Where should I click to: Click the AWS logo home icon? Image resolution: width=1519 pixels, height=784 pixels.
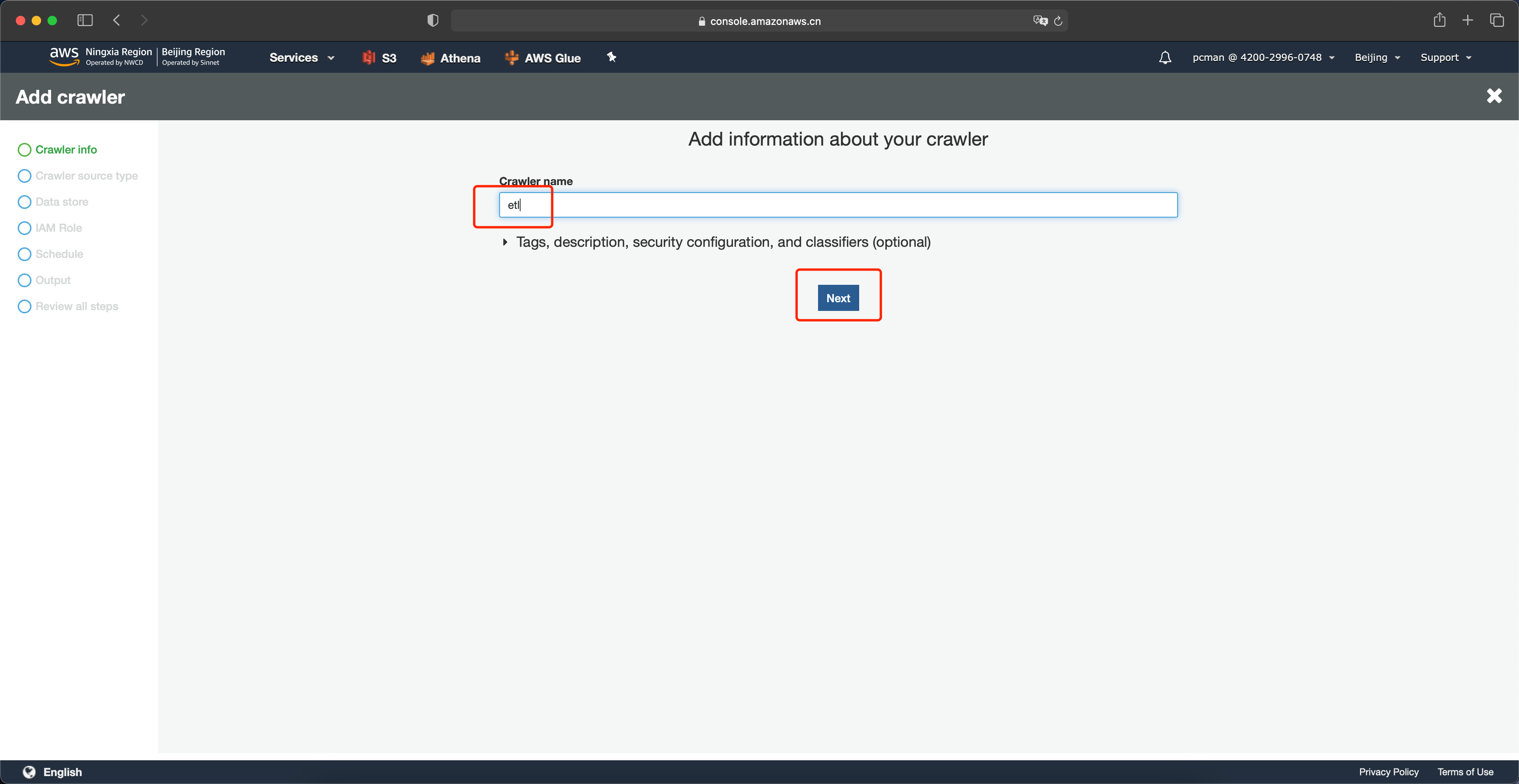pyautogui.click(x=64, y=57)
